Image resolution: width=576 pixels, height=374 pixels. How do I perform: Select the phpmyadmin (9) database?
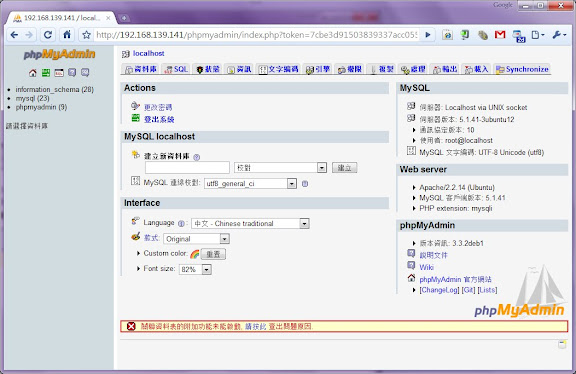[x=41, y=107]
